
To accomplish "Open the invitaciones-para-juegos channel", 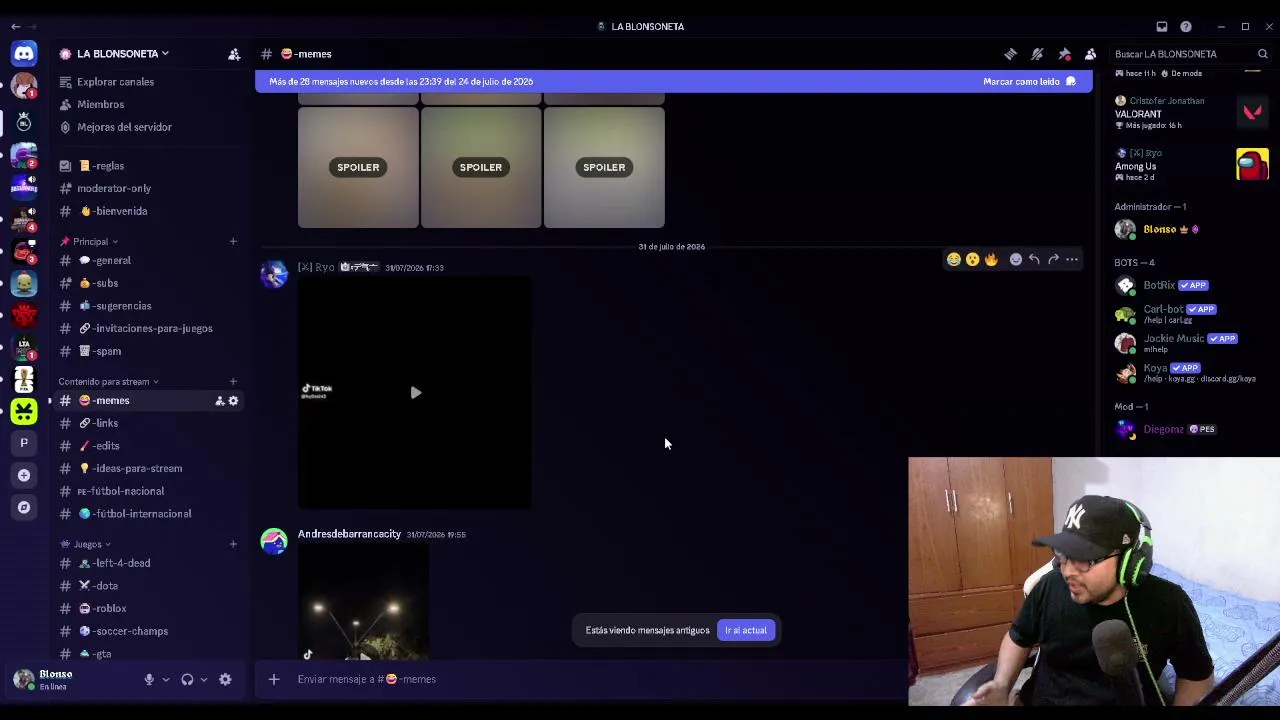I will click(x=150, y=328).
